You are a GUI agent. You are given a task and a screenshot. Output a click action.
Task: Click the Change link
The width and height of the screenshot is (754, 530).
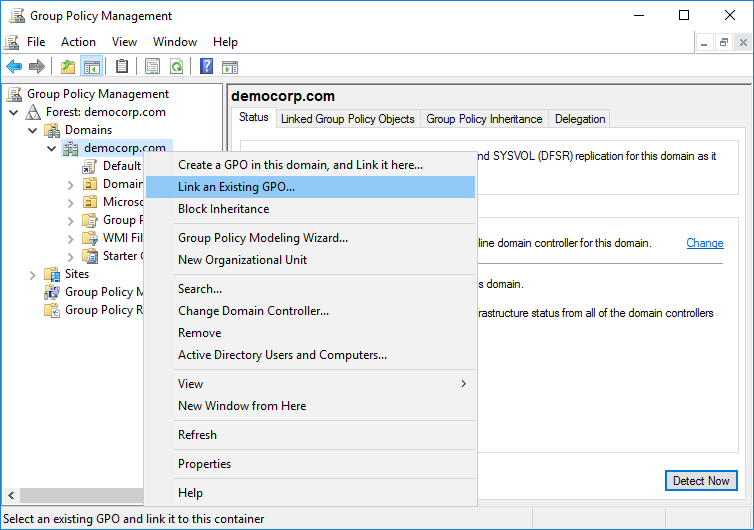704,243
